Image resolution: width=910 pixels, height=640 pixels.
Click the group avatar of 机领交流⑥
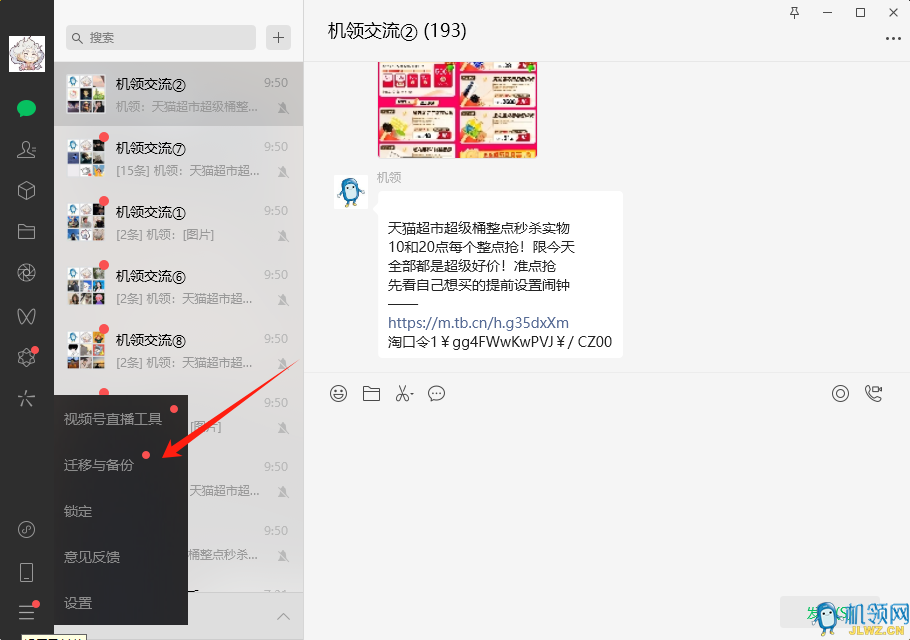86,285
